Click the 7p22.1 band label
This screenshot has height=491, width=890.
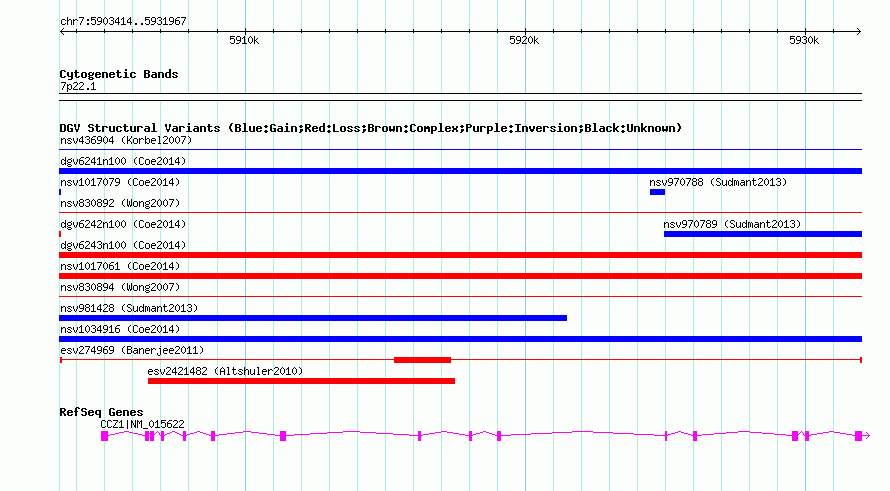(78, 86)
